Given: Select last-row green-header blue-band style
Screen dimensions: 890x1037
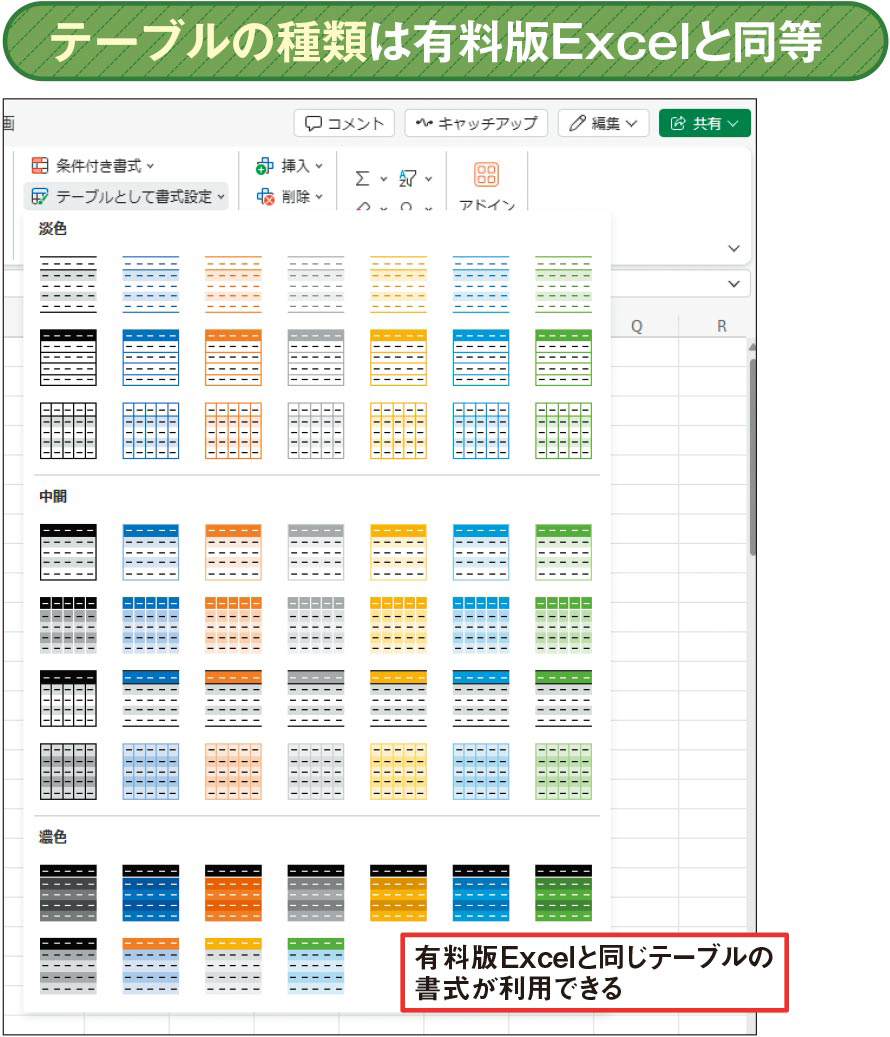Looking at the screenshot, I should coord(316,966).
